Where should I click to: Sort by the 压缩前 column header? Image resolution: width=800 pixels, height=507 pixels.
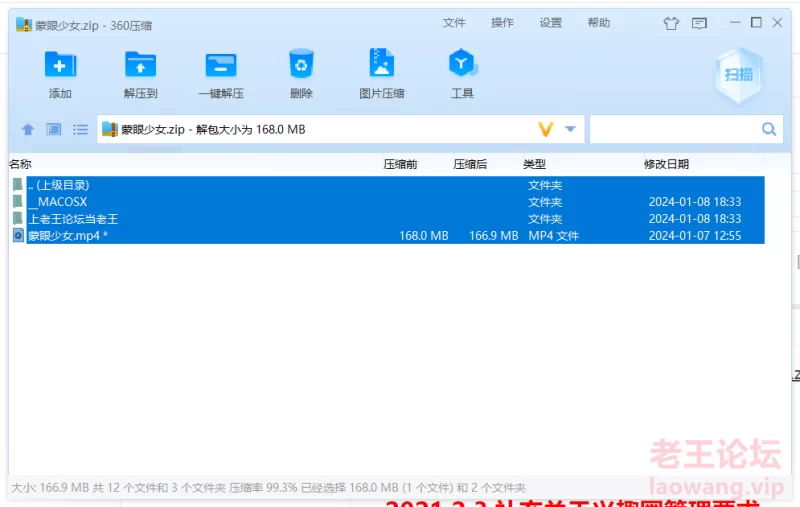pyautogui.click(x=400, y=164)
